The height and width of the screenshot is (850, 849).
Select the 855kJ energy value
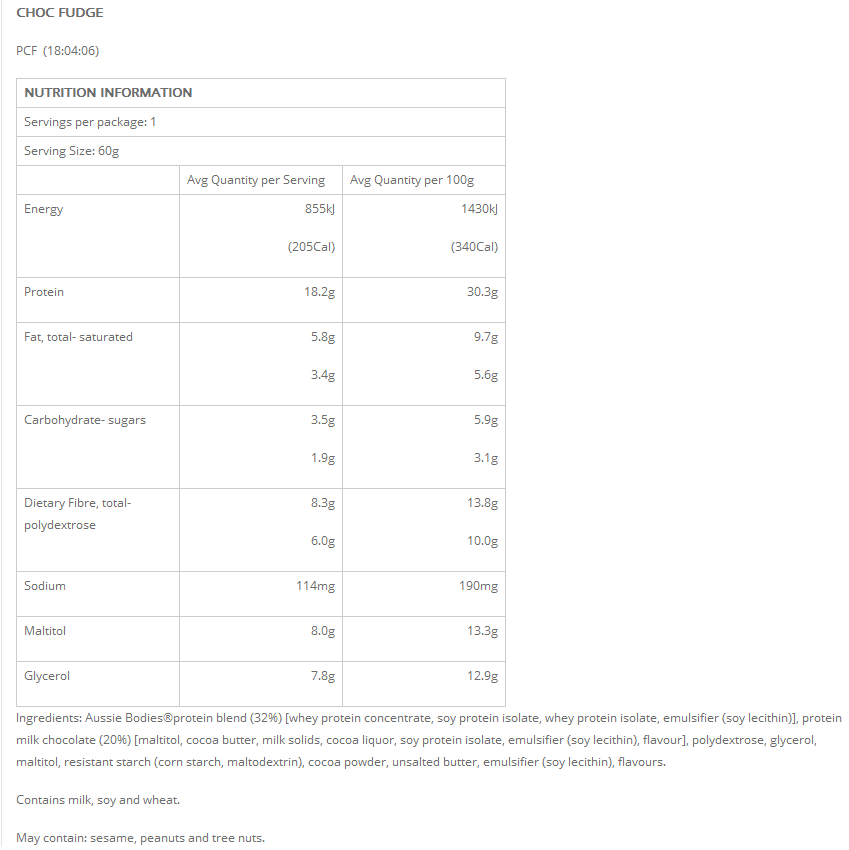[320, 209]
